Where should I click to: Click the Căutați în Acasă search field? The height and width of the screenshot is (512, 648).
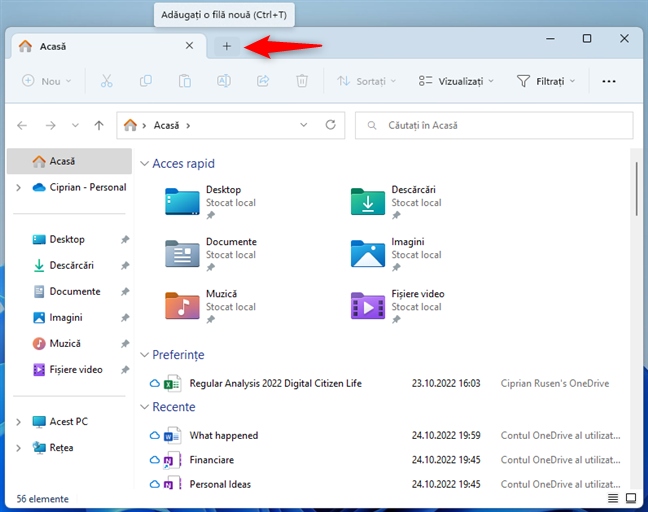coord(494,125)
